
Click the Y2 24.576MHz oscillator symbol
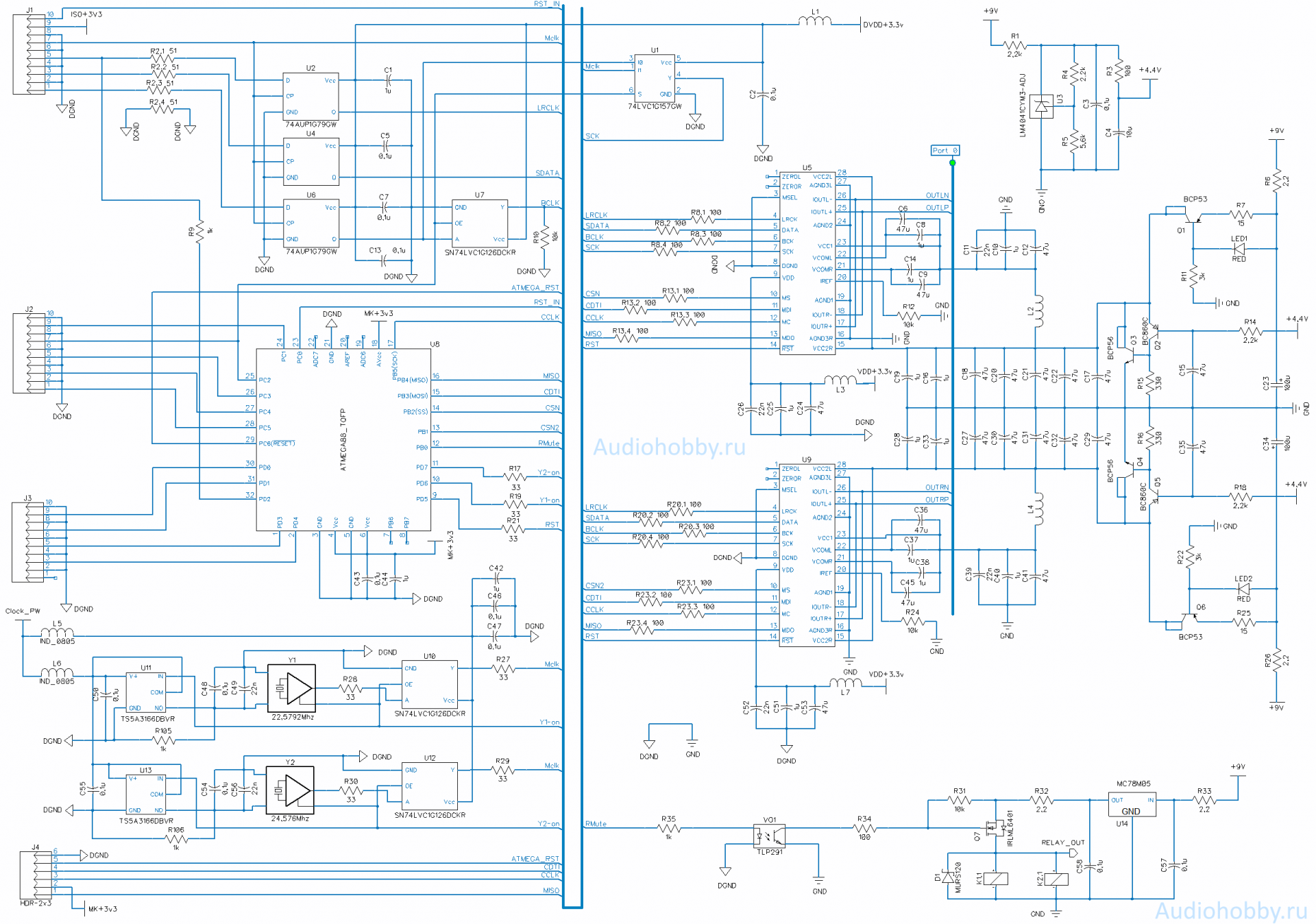pos(290,790)
